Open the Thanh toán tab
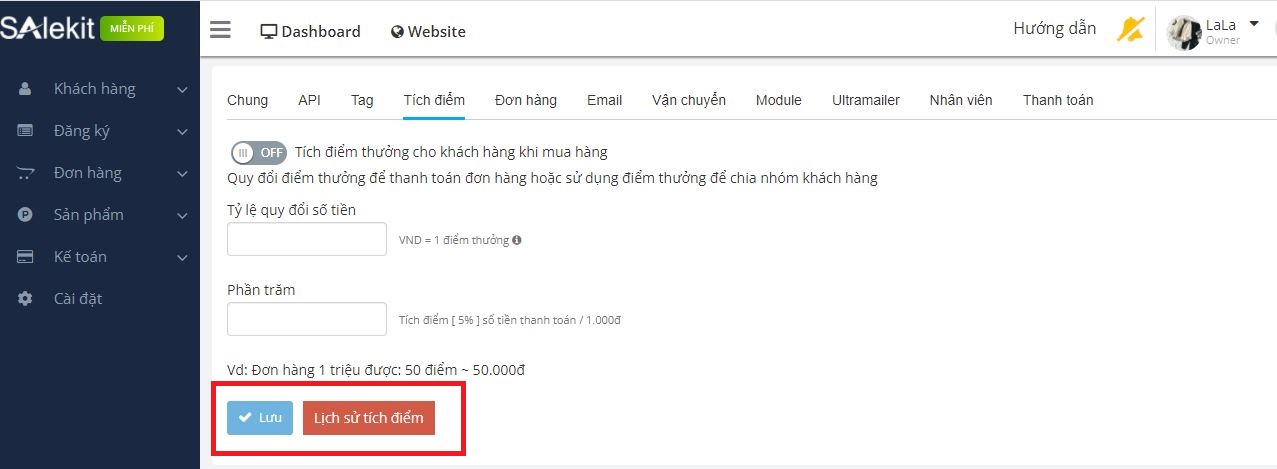Image resolution: width=1277 pixels, height=469 pixels. [x=1057, y=100]
